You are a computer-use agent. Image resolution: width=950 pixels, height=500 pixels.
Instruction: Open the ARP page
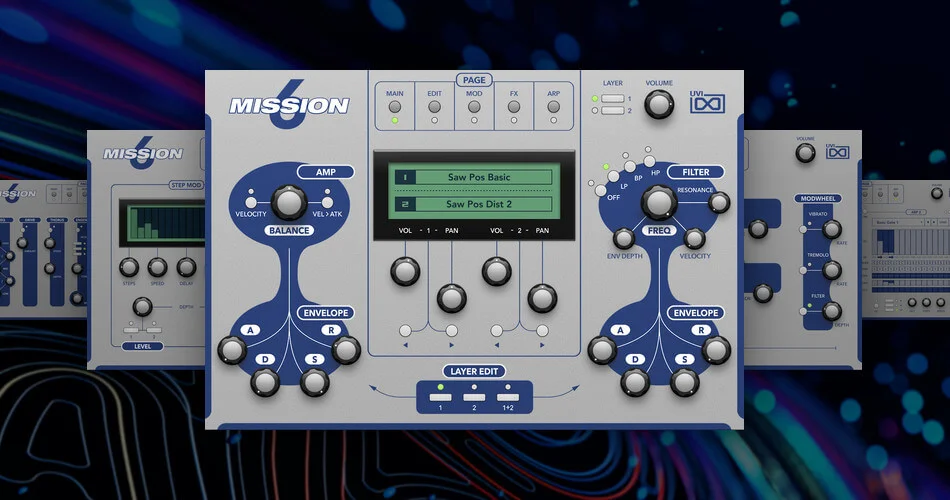pyautogui.click(x=553, y=107)
